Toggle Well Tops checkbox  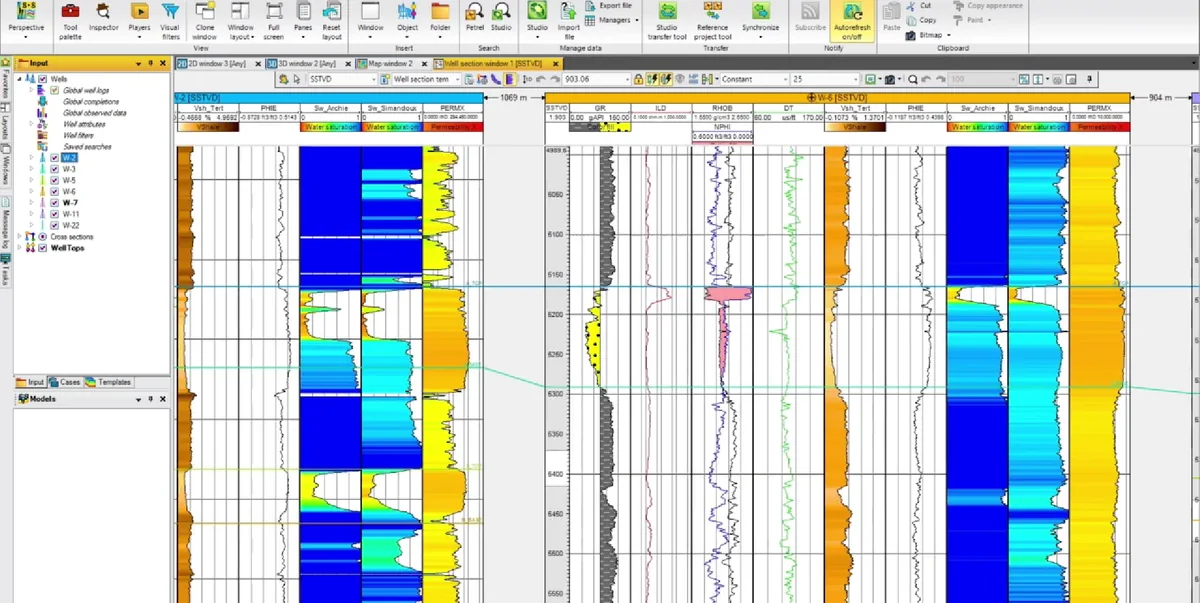tap(43, 247)
